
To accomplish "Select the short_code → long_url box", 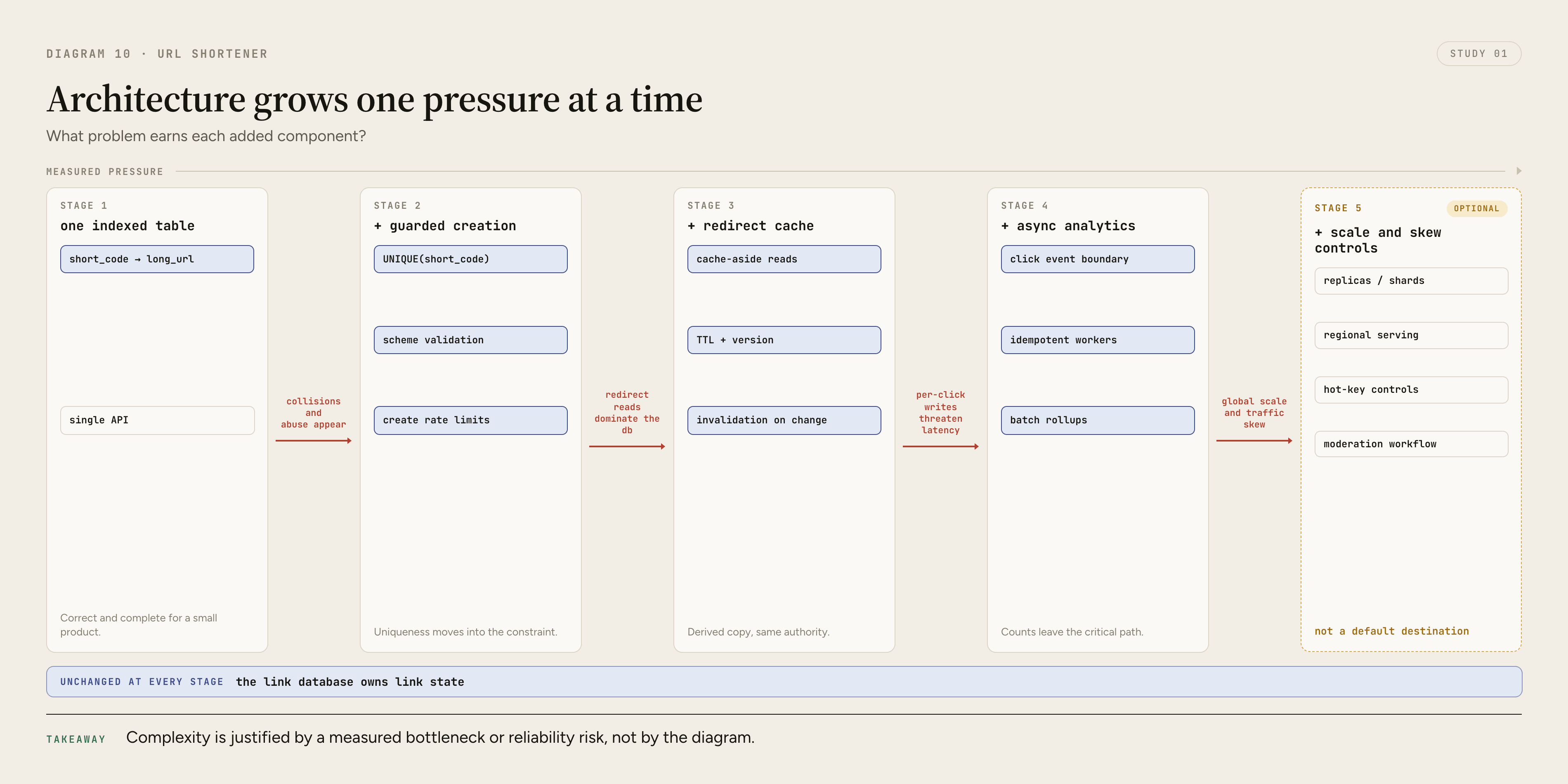I will (x=157, y=259).
